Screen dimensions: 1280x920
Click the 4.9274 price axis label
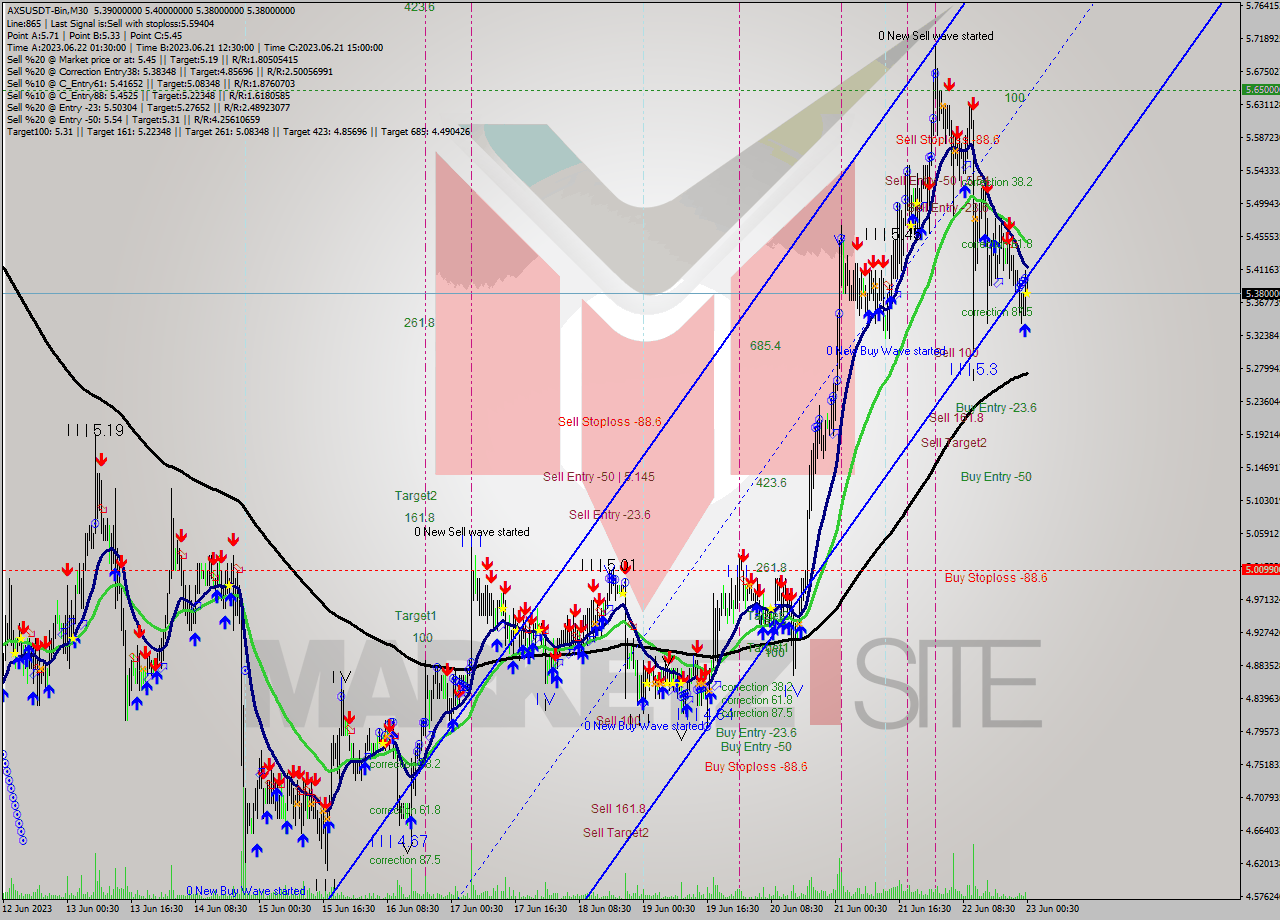[x=1262, y=632]
